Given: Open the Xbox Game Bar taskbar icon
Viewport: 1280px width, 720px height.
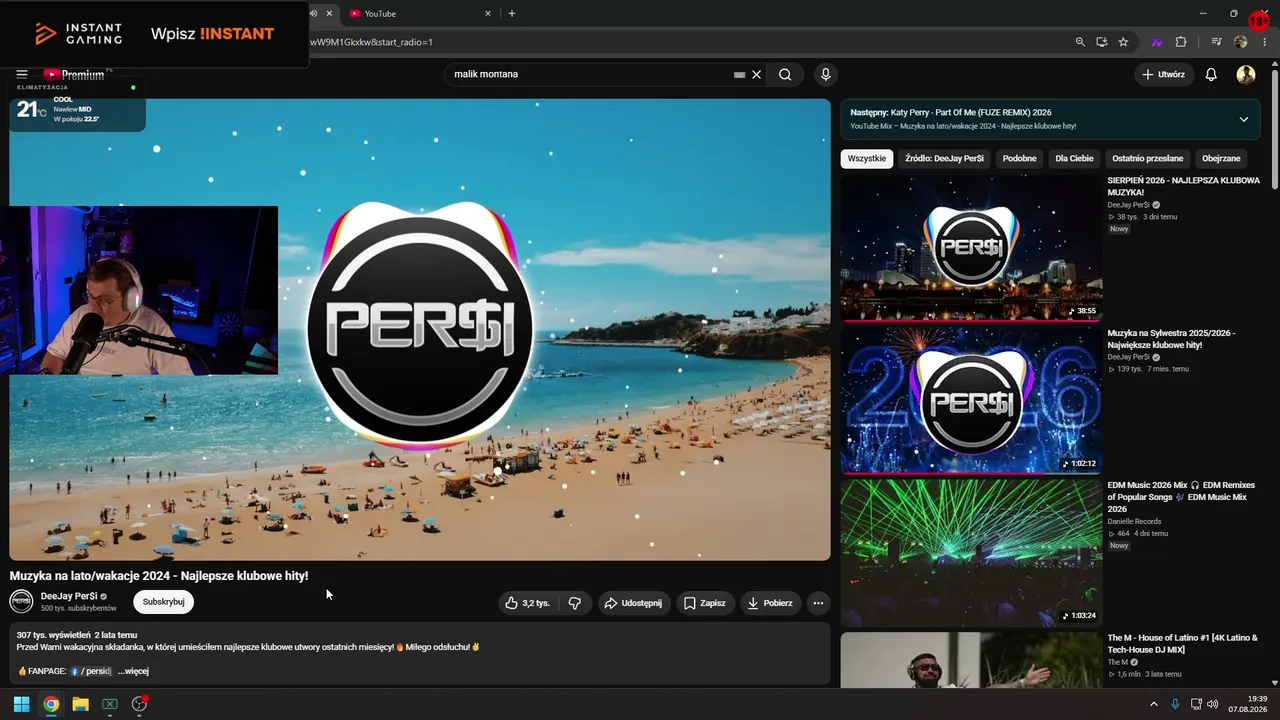Looking at the screenshot, I should (x=110, y=704).
